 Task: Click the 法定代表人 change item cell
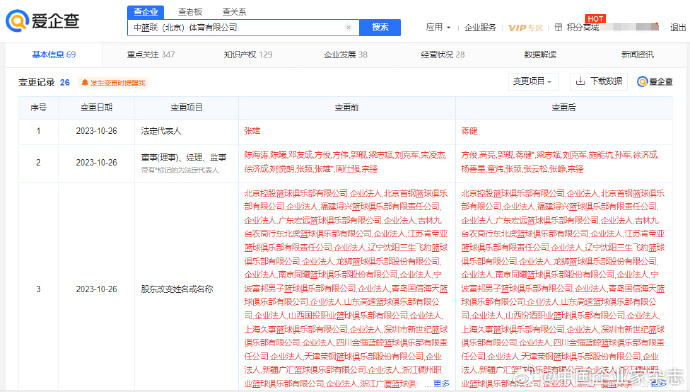pos(161,131)
